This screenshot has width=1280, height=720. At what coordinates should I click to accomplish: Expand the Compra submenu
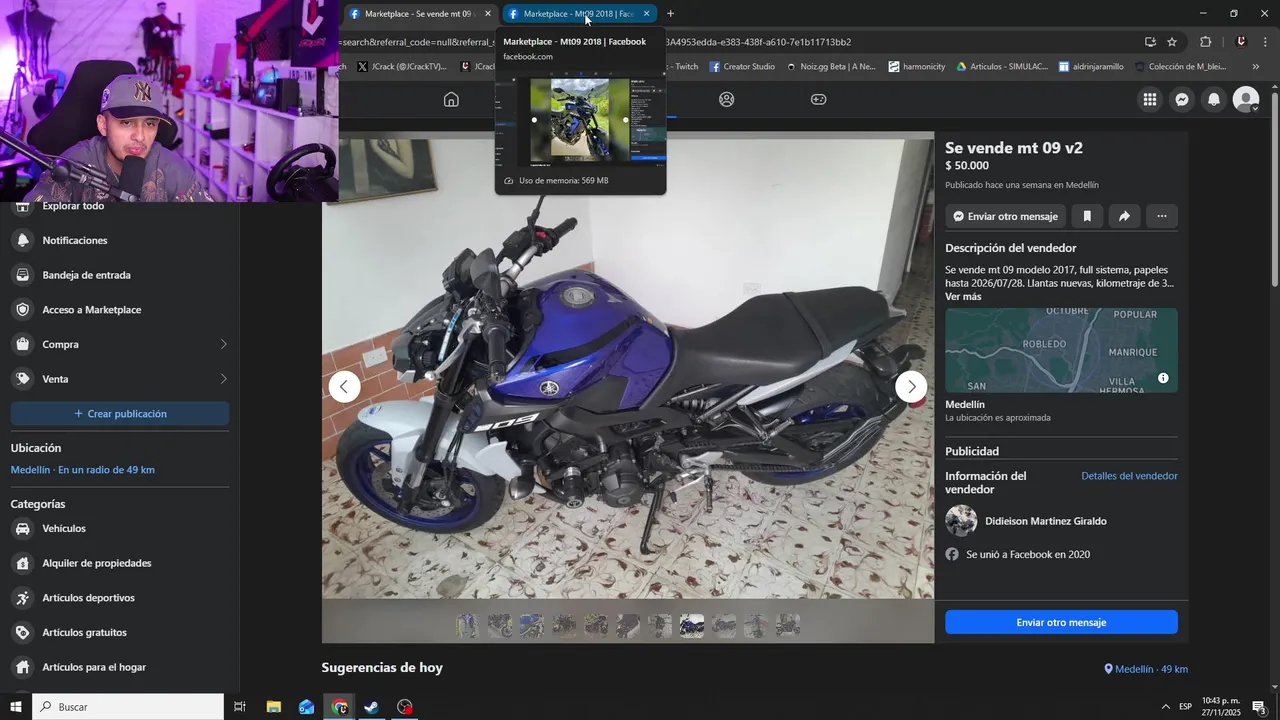[223, 344]
